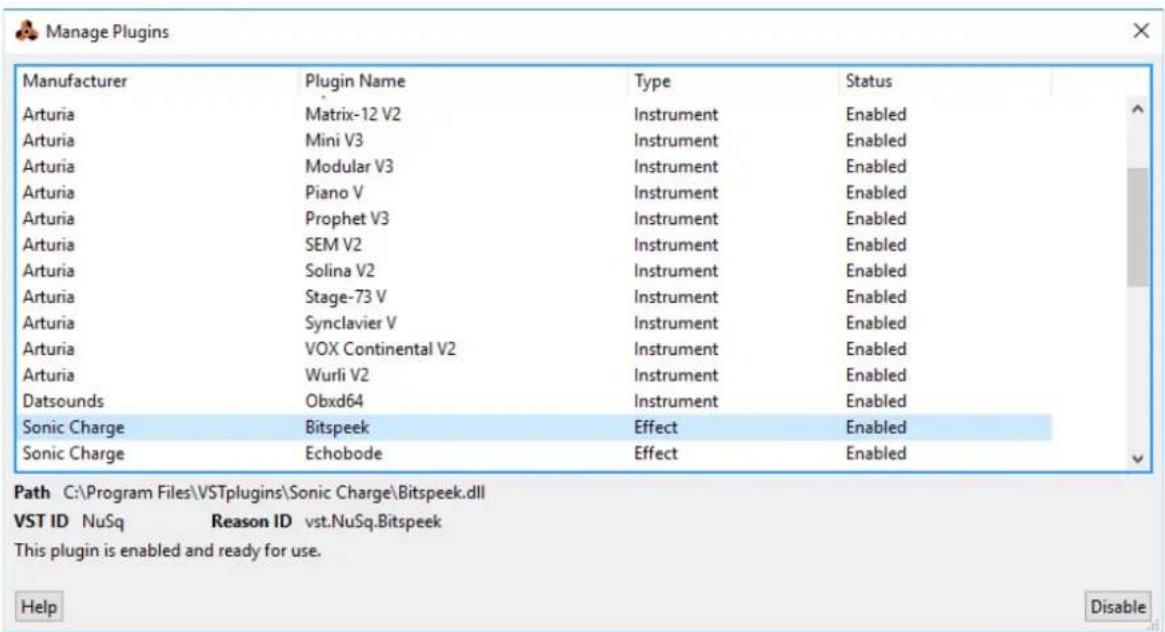Click Arturia in the Wurli V2 row

(48, 374)
